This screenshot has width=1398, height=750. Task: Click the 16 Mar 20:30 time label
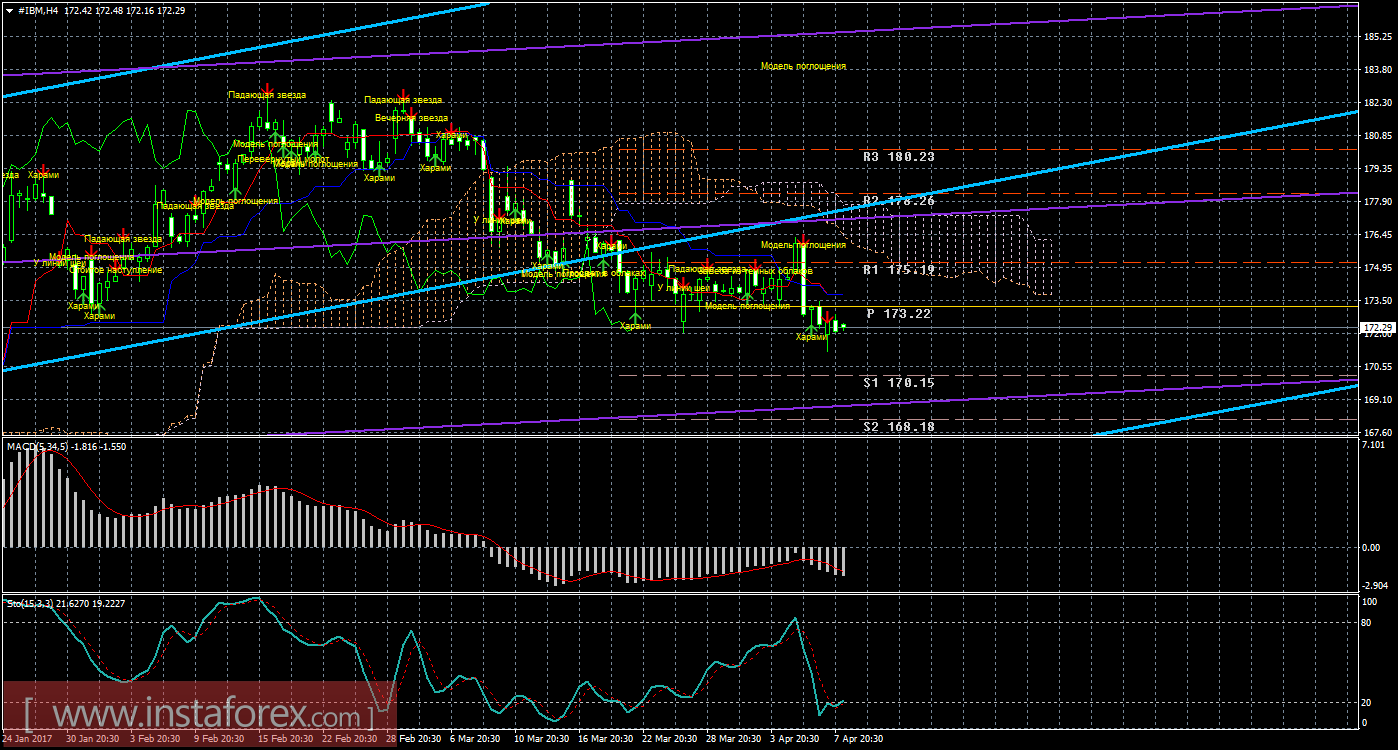pos(607,740)
